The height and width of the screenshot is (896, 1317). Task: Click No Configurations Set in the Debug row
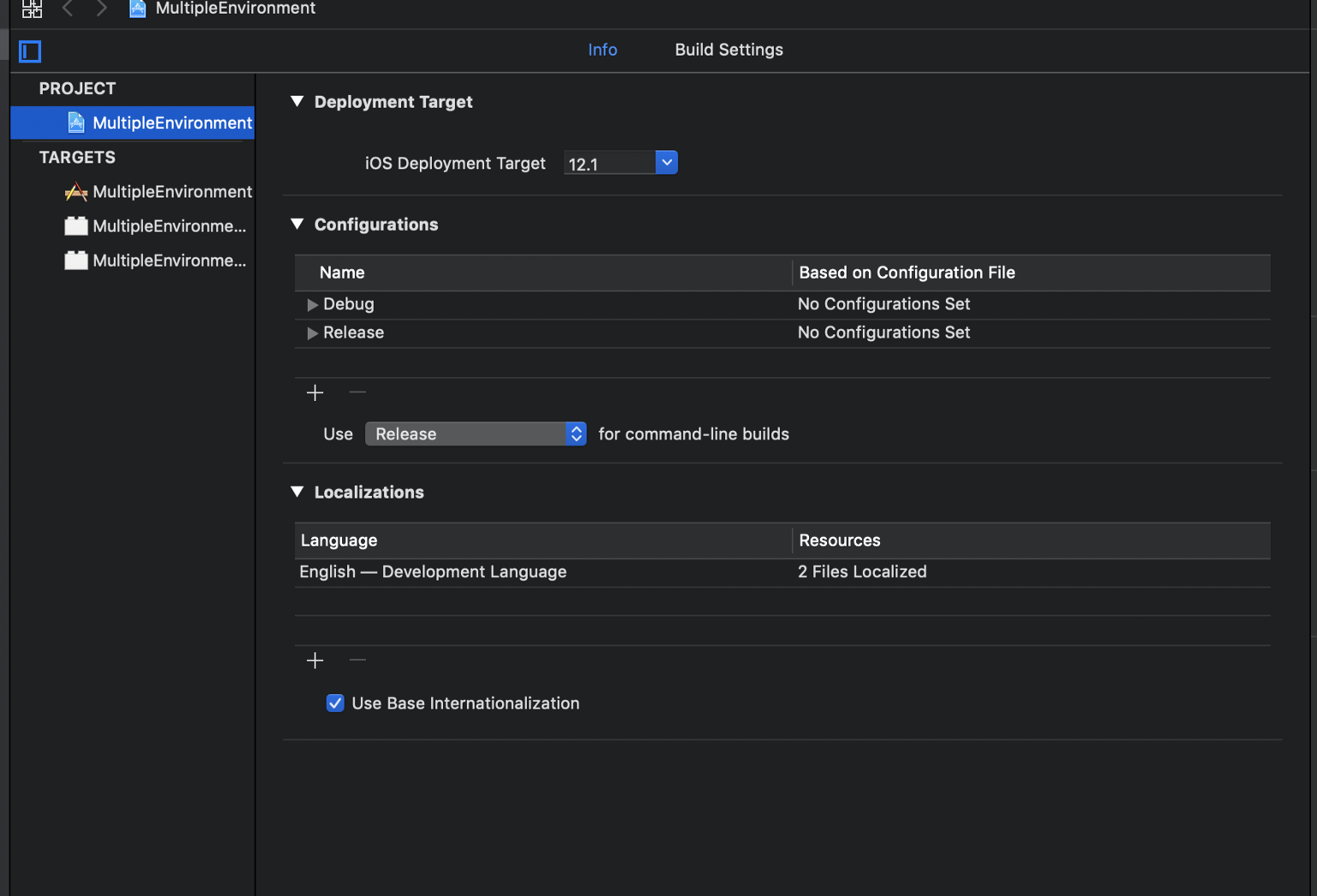click(x=883, y=304)
